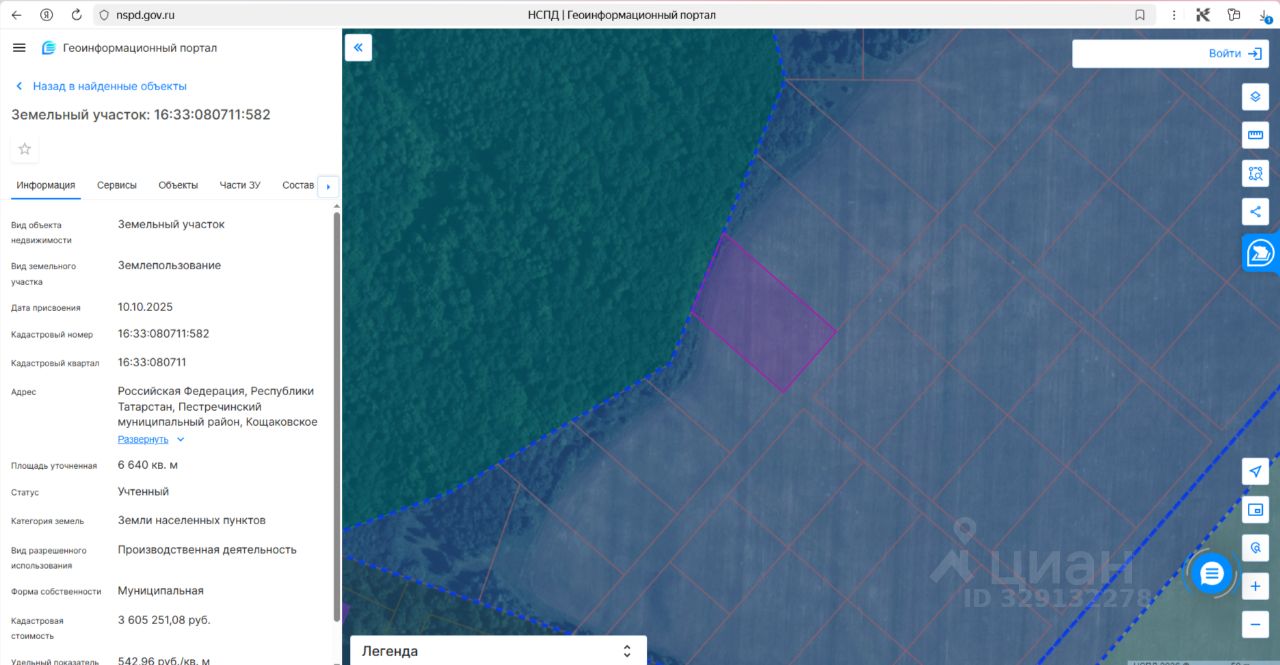Image resolution: width=1280 pixels, height=665 pixels.
Task: Open the Объекты tab
Action: 178,185
